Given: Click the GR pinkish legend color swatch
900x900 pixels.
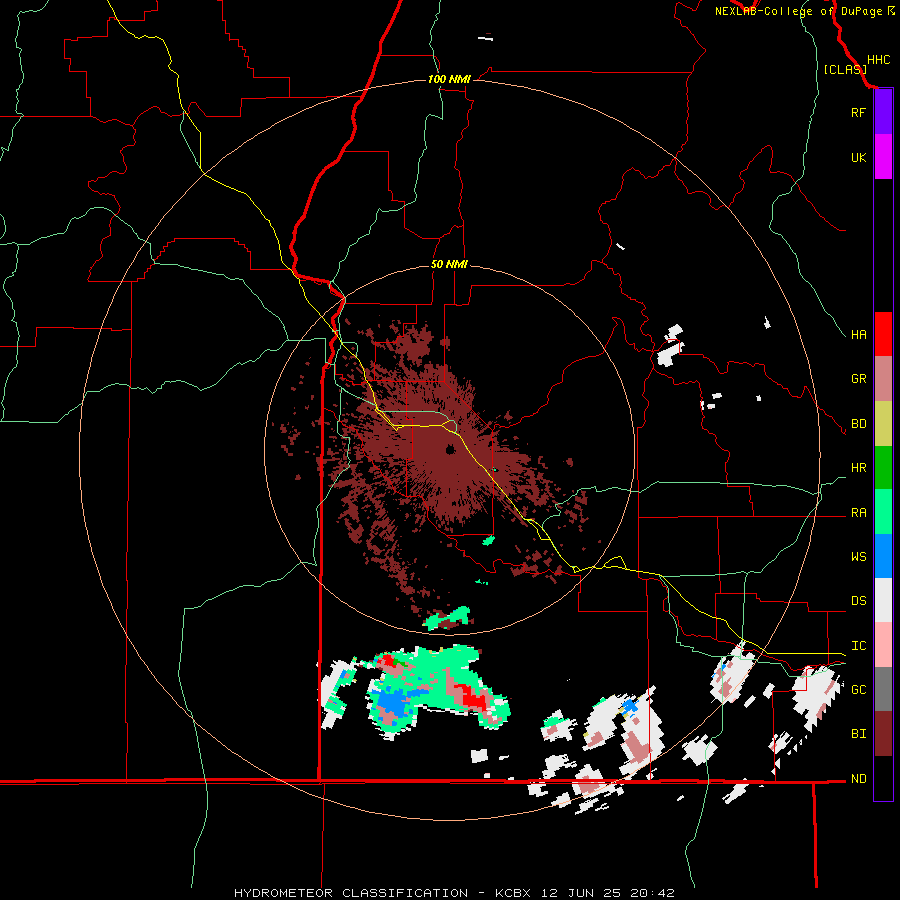Looking at the screenshot, I should (883, 379).
